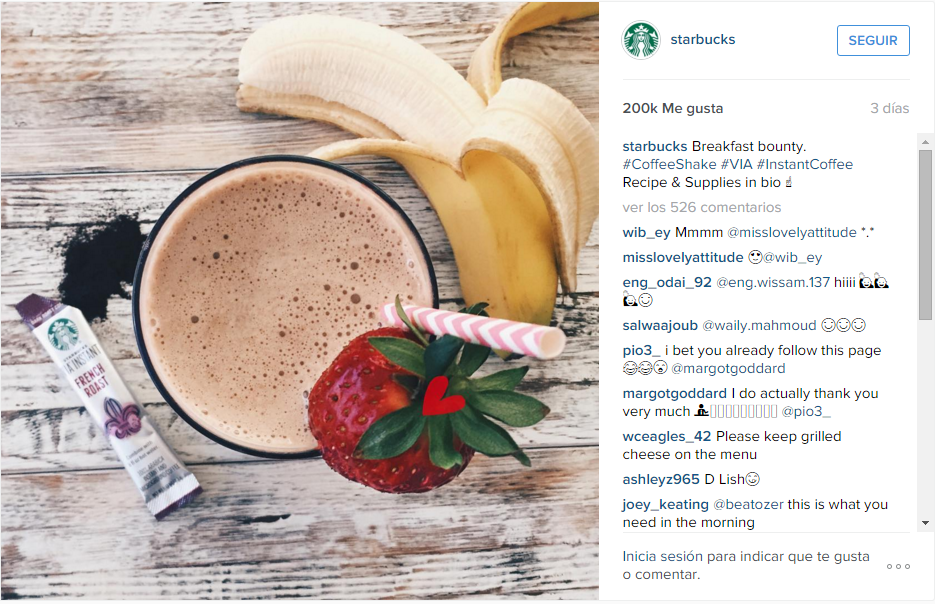The image size is (935, 604).
Task: Open the #CoffeeShake hashtag
Action: 669,165
